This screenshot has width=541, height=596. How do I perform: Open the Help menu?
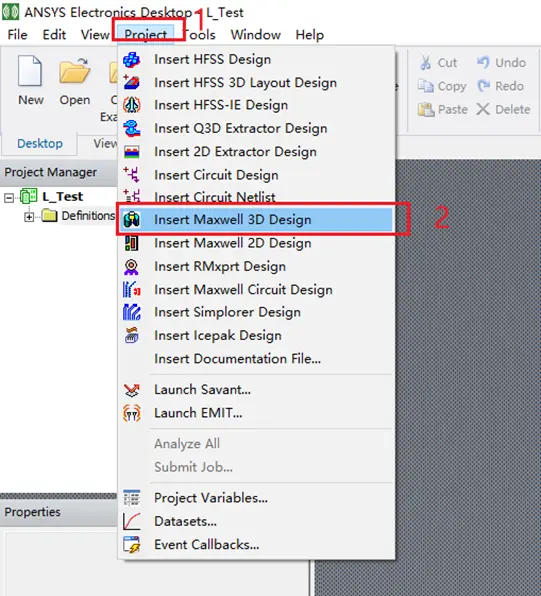click(x=310, y=35)
